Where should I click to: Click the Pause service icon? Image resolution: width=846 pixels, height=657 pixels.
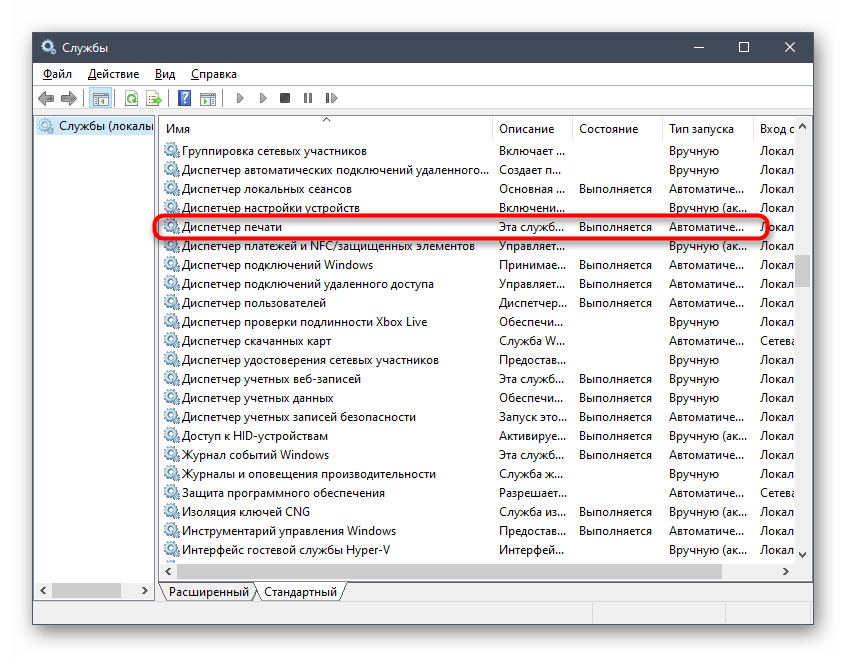pyautogui.click(x=308, y=98)
